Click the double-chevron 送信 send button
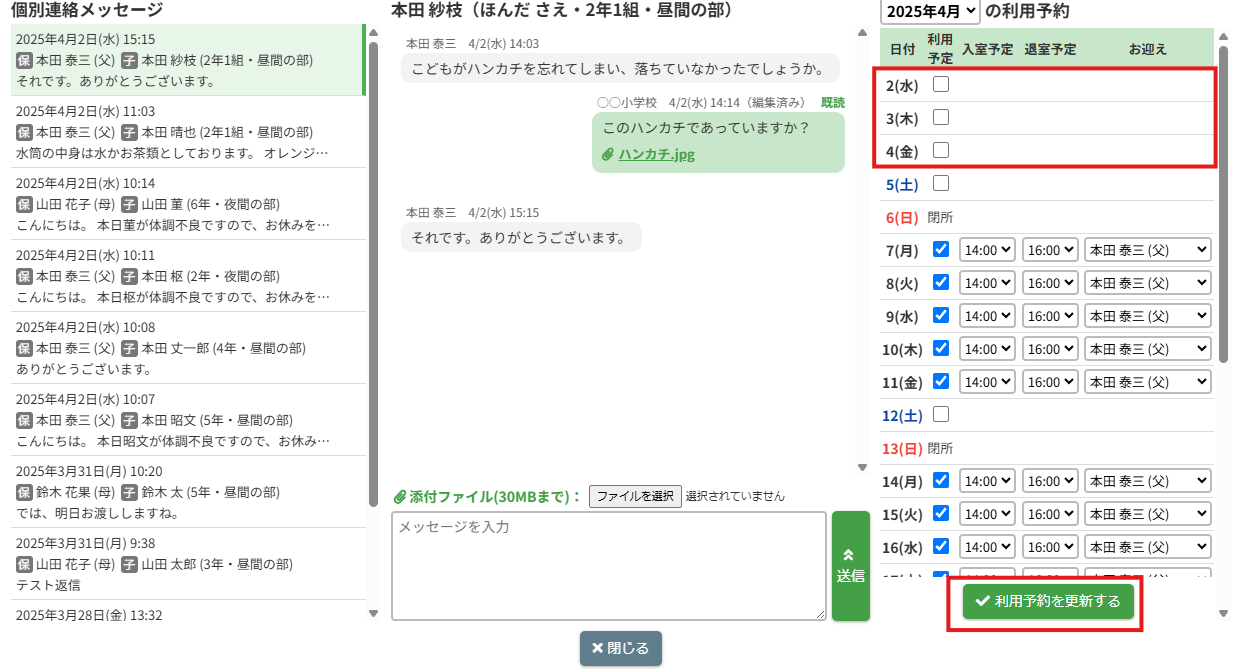1239x669 pixels. point(850,565)
